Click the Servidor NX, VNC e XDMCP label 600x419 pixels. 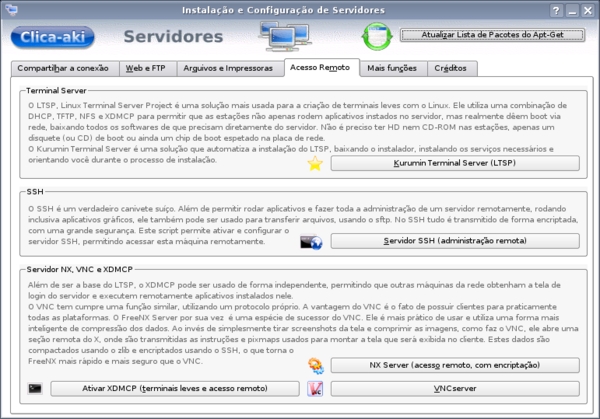(80, 269)
